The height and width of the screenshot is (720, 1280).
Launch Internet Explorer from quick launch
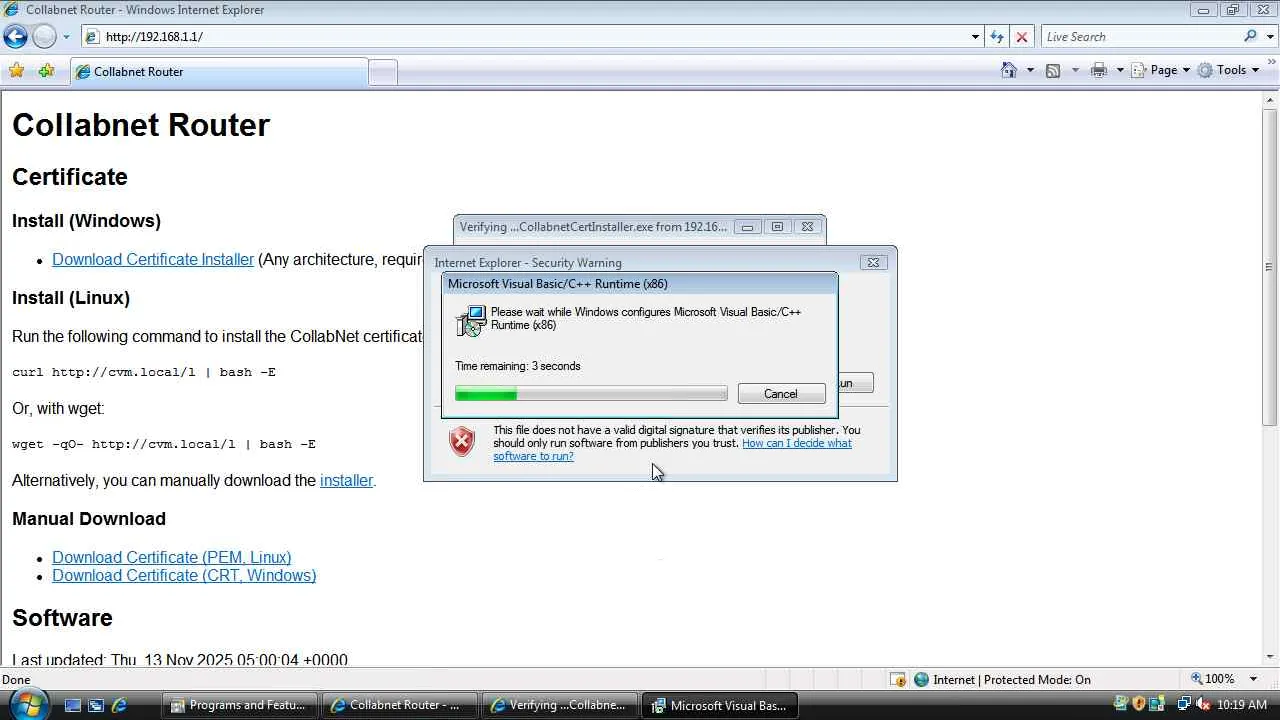coord(119,705)
